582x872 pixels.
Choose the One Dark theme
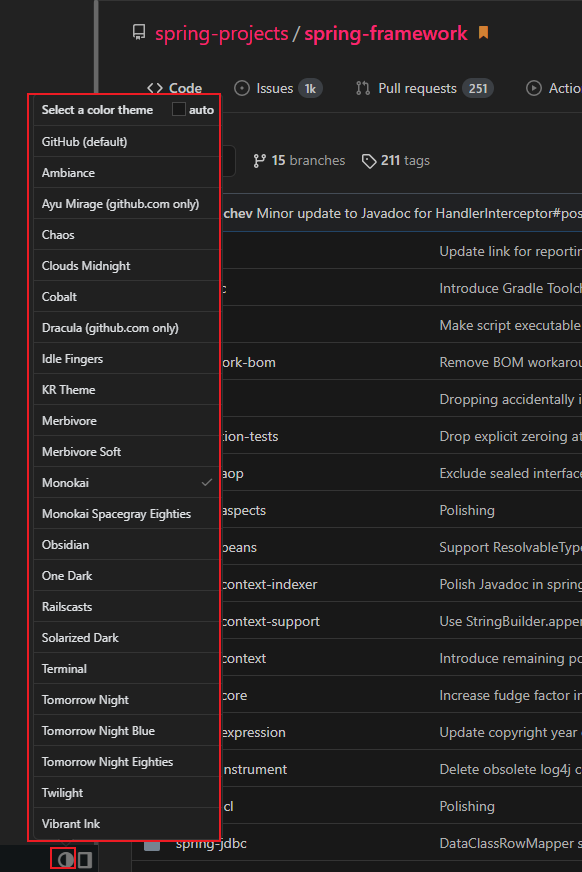[x=126, y=576]
